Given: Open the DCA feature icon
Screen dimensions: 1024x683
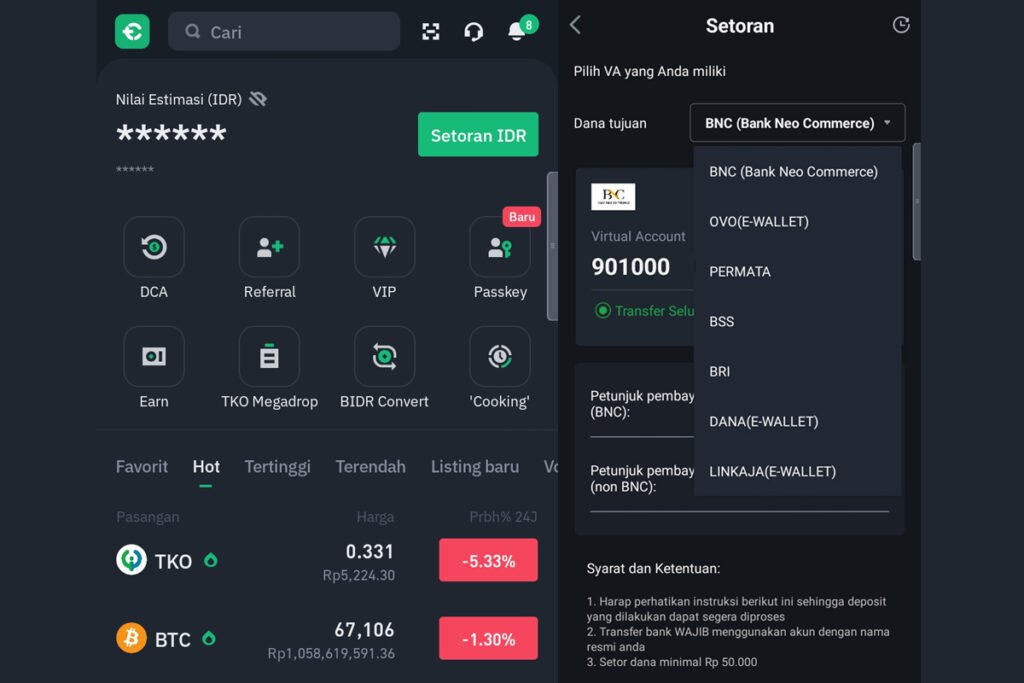Looking at the screenshot, I should click(154, 247).
